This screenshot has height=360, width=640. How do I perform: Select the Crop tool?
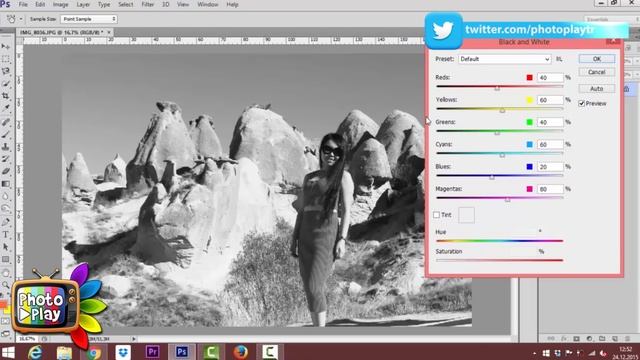tap(6, 96)
